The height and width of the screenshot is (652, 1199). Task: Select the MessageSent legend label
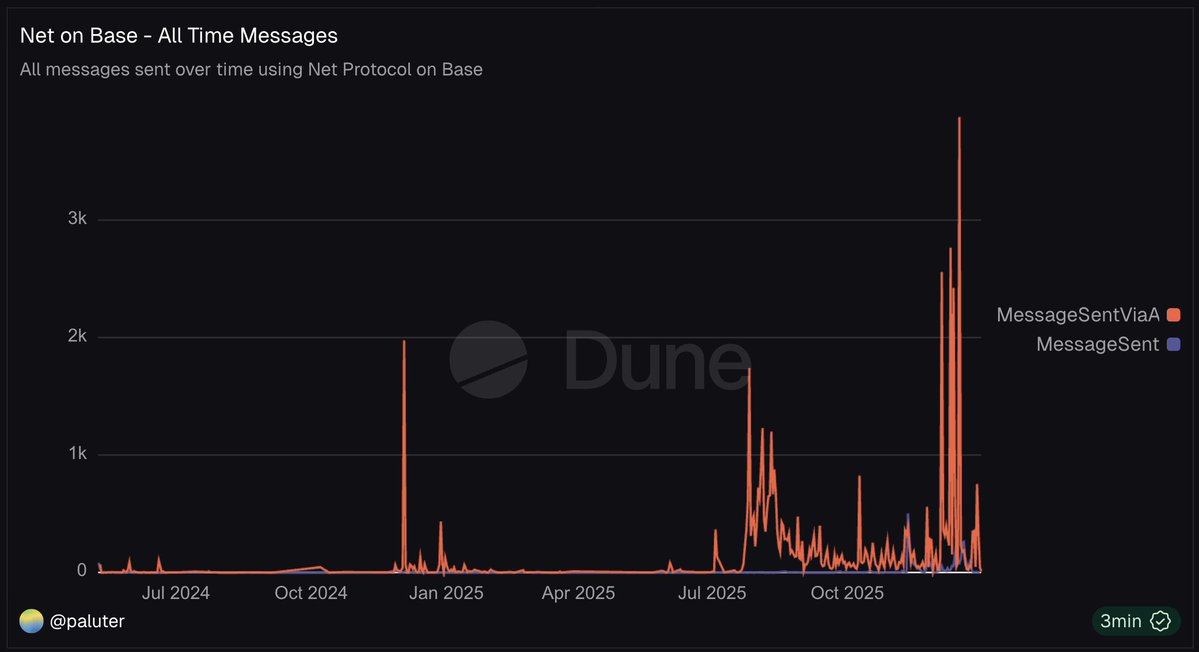tap(1098, 344)
